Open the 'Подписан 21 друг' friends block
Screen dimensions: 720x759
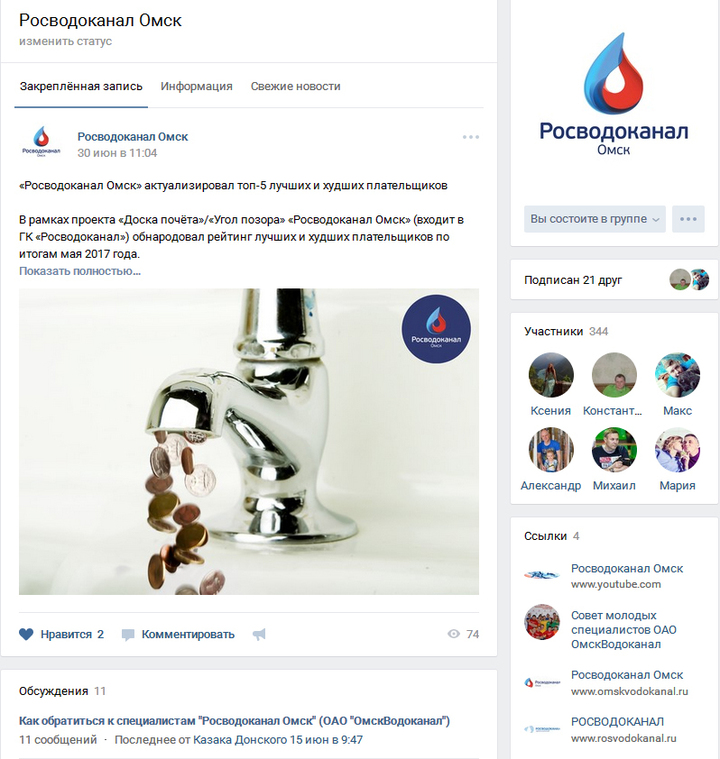click(614, 280)
